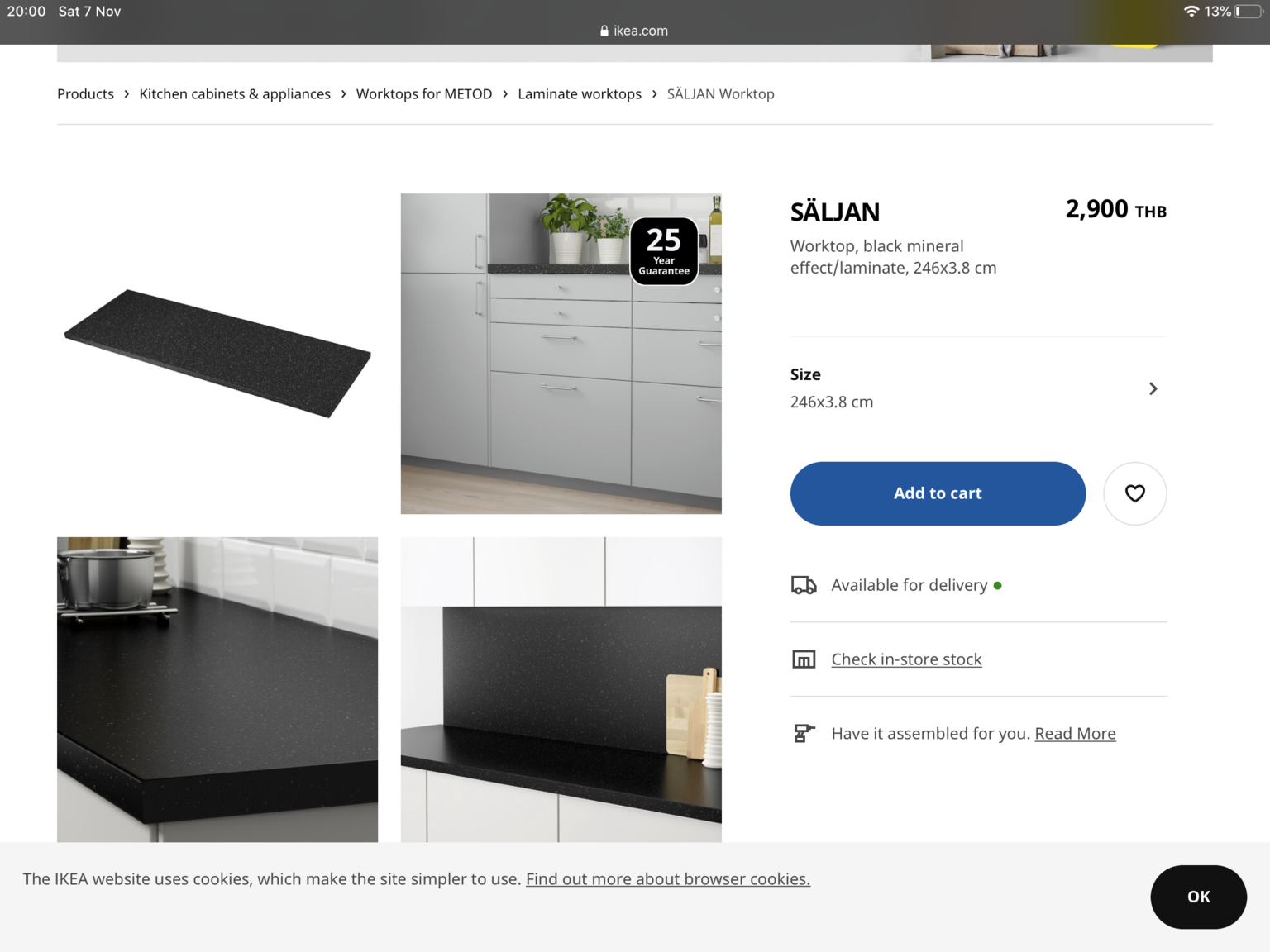Open Laminate worktops breadcrumb
This screenshot has width=1270, height=952.
[x=580, y=94]
